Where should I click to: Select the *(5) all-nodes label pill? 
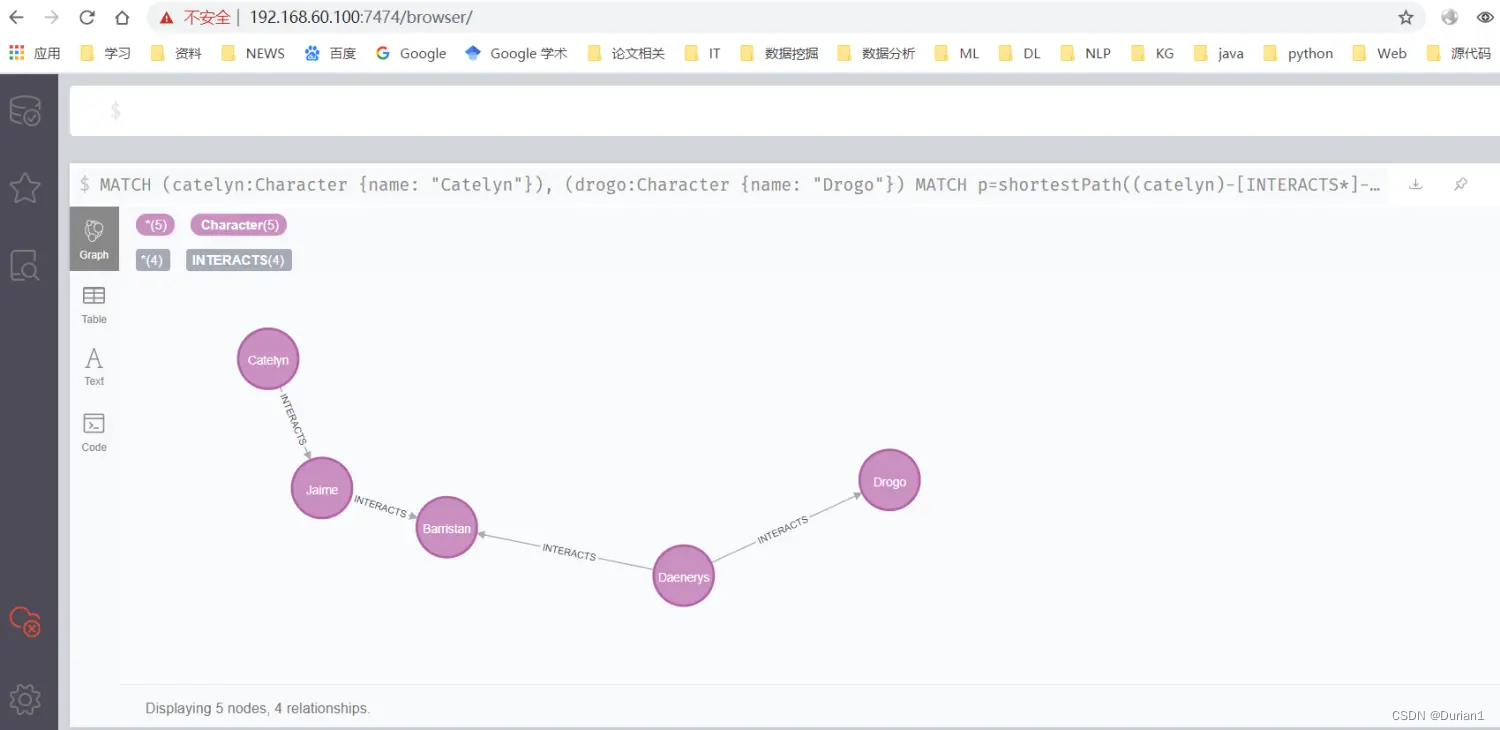[155, 225]
